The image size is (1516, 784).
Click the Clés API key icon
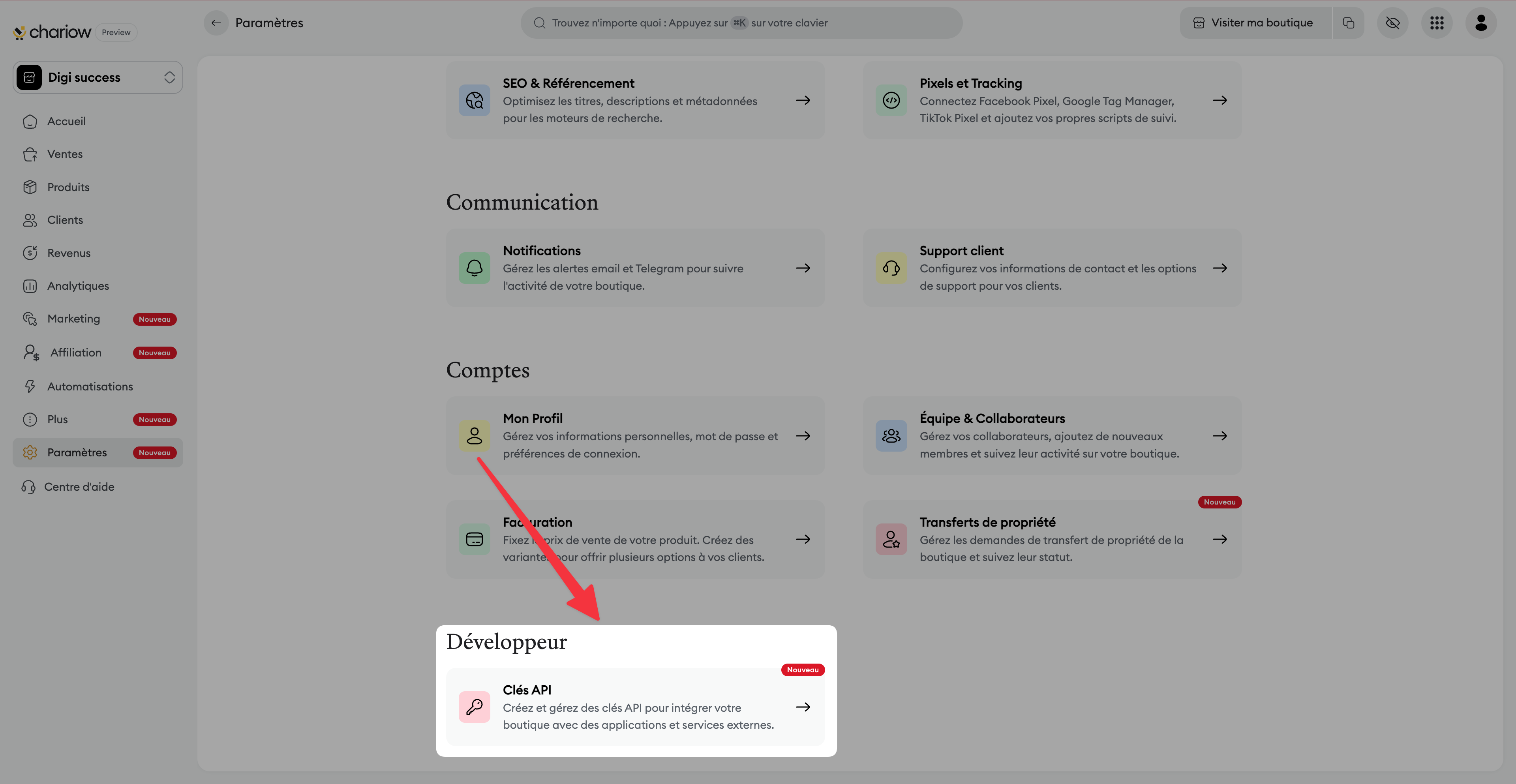click(x=474, y=706)
